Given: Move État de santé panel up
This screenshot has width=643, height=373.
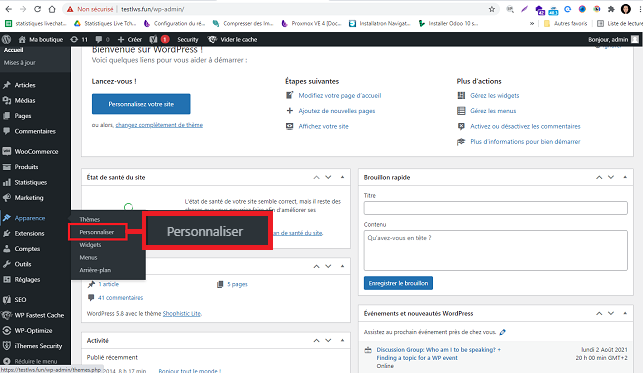Looking at the screenshot, I should point(316,177).
